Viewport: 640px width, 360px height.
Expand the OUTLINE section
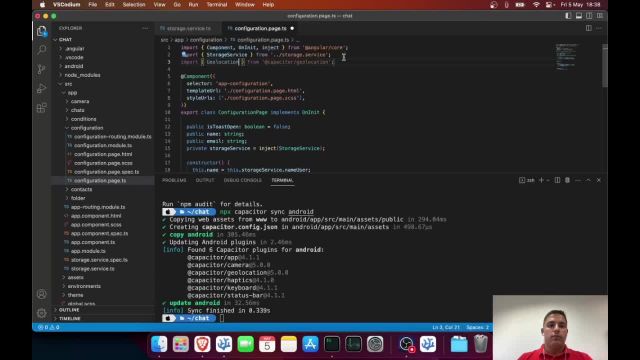tap(69, 310)
